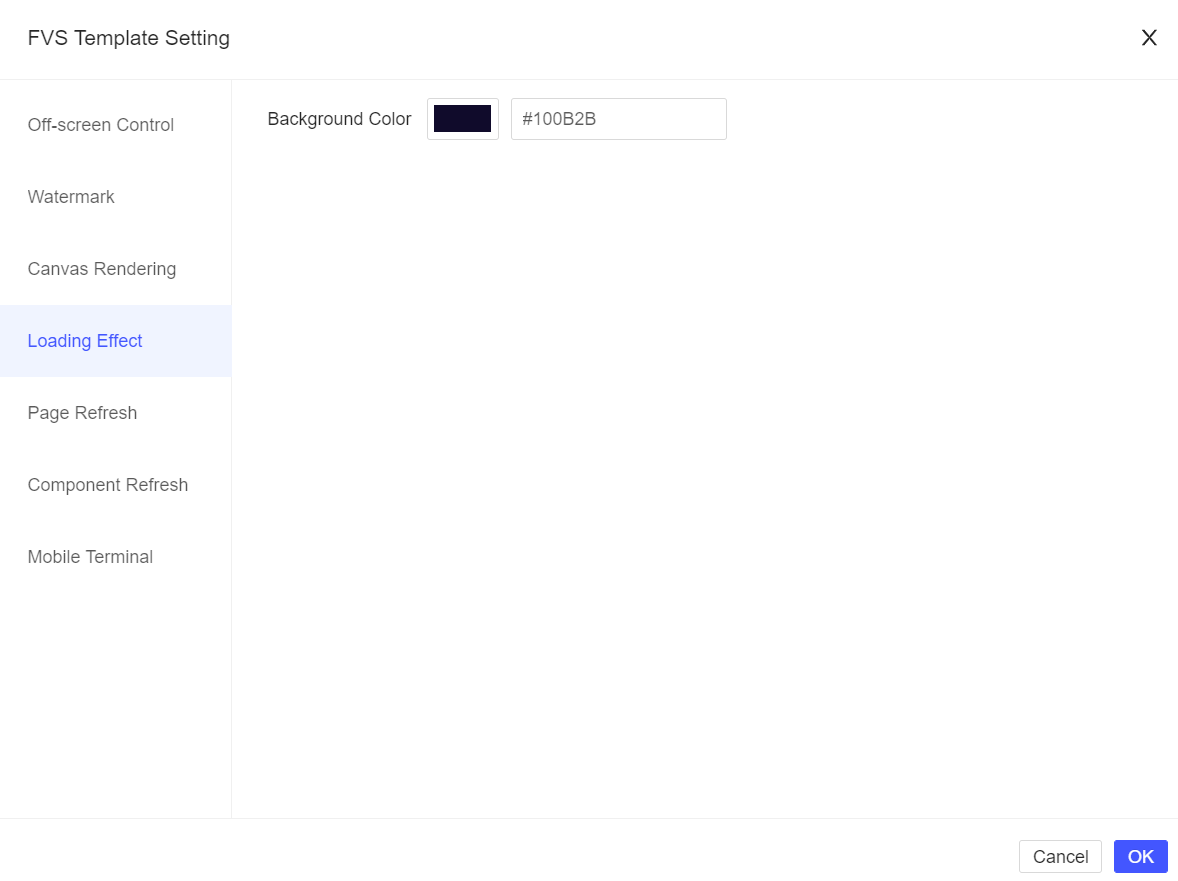Open the Background Color picker swatch
Viewport: 1178px width, 881px height.
(462, 119)
